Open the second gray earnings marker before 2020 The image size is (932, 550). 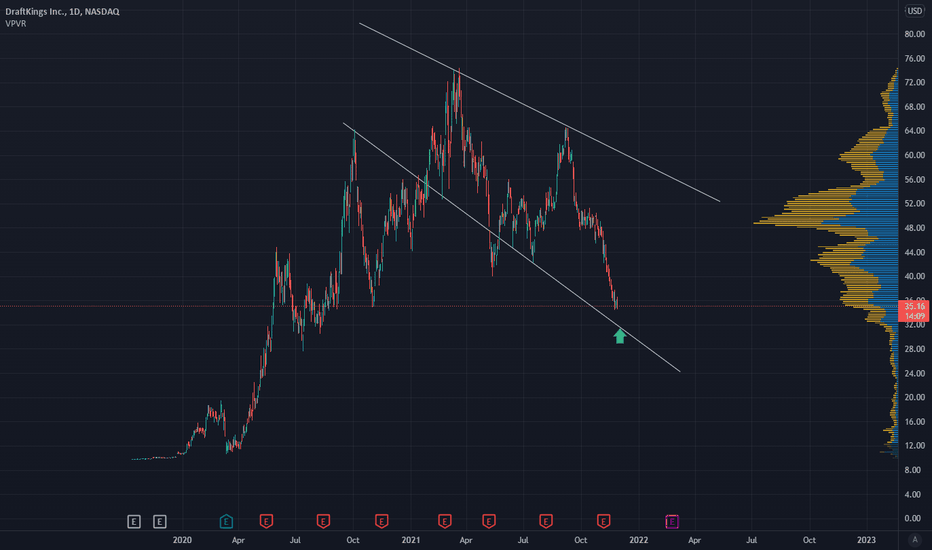click(x=159, y=521)
